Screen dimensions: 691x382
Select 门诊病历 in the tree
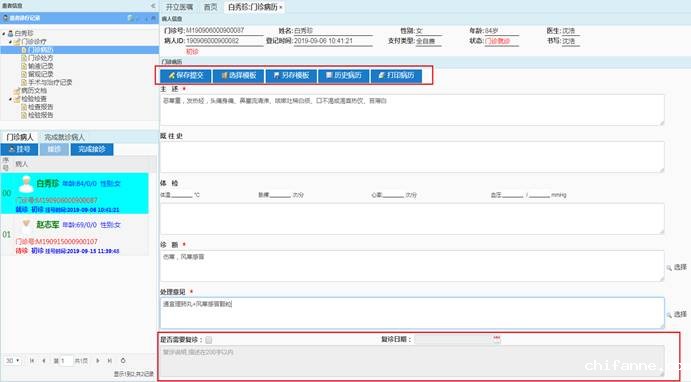coord(40,50)
